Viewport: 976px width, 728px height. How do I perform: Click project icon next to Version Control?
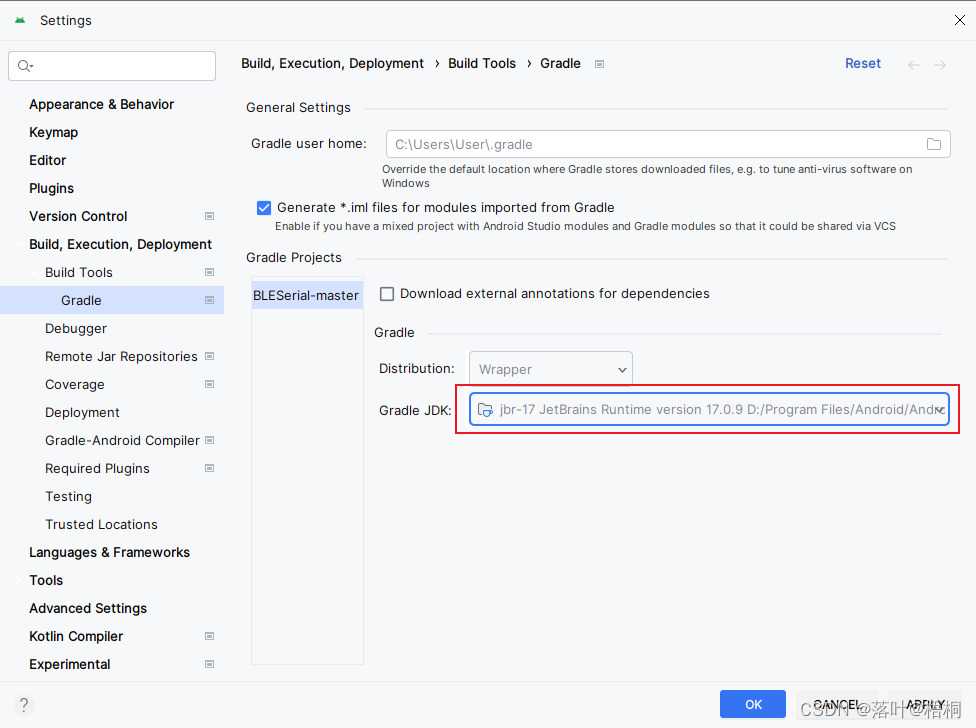pyautogui.click(x=210, y=217)
